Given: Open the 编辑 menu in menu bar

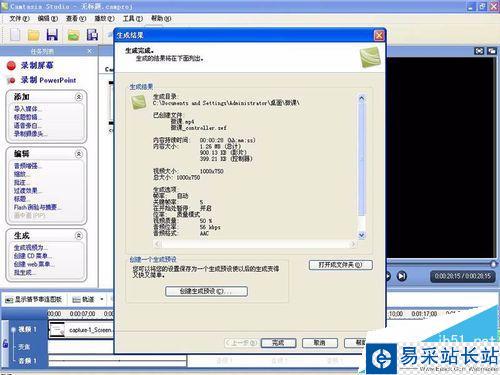Looking at the screenshot, I should point(48,18).
